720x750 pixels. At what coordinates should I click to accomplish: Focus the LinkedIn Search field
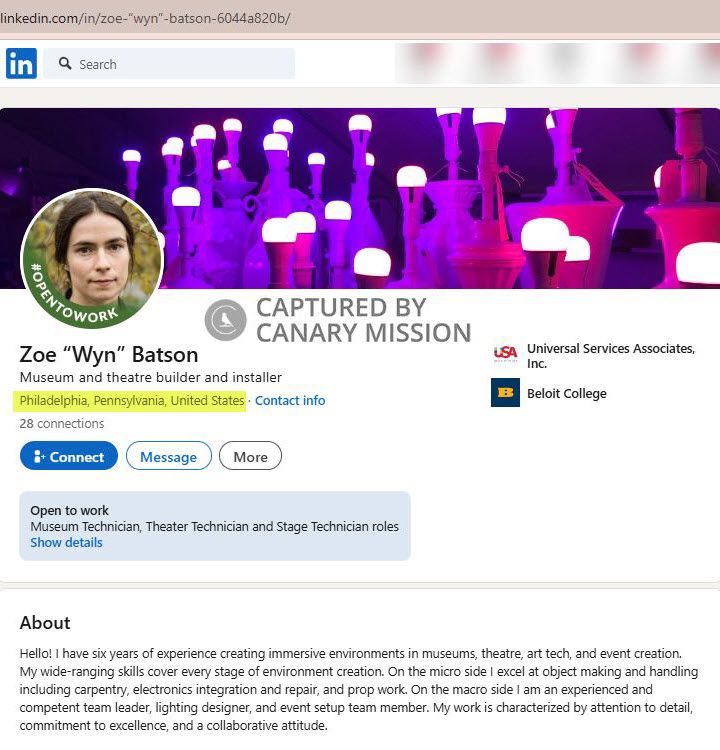point(180,64)
